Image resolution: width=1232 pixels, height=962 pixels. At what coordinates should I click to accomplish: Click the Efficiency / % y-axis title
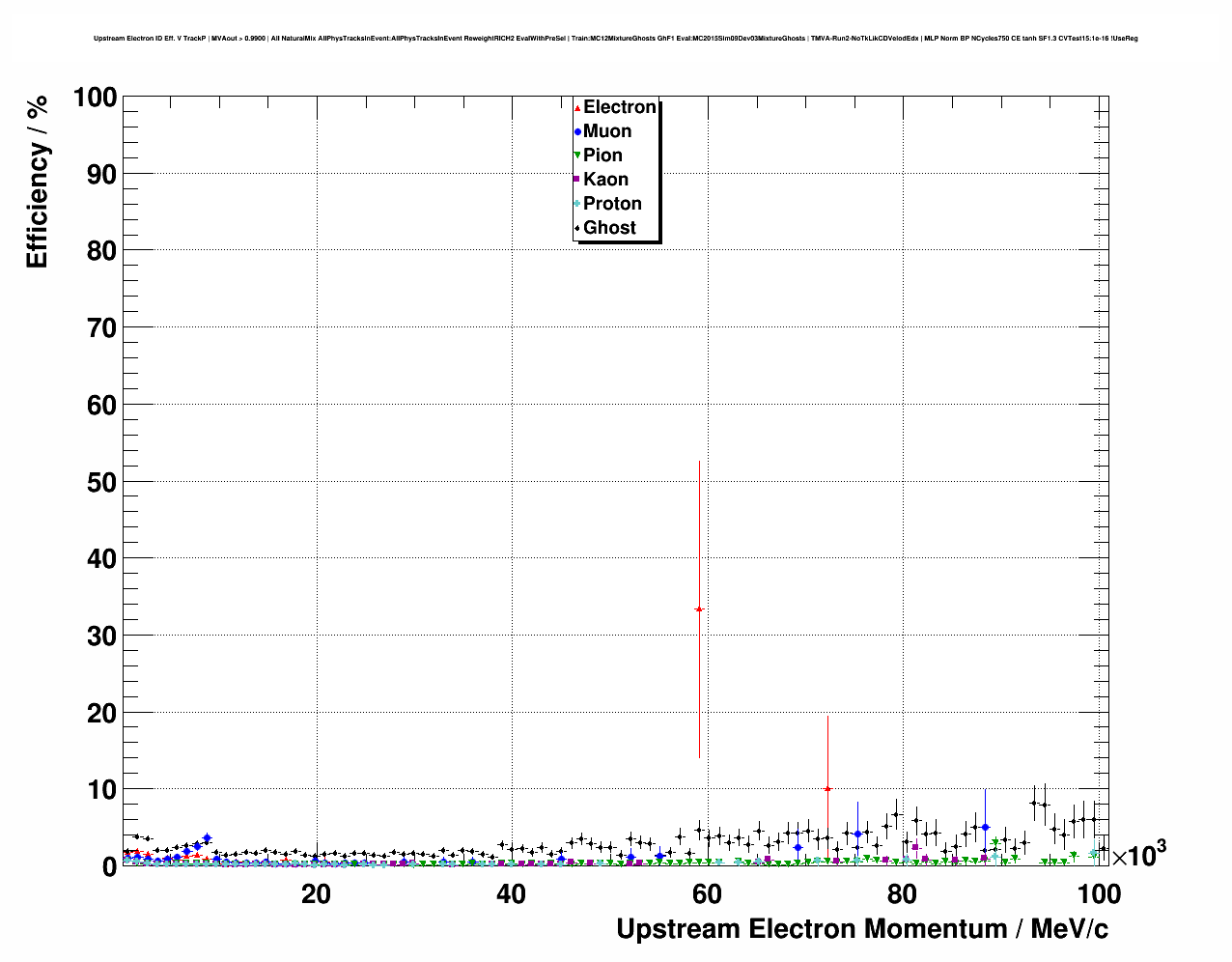pyautogui.click(x=37, y=182)
